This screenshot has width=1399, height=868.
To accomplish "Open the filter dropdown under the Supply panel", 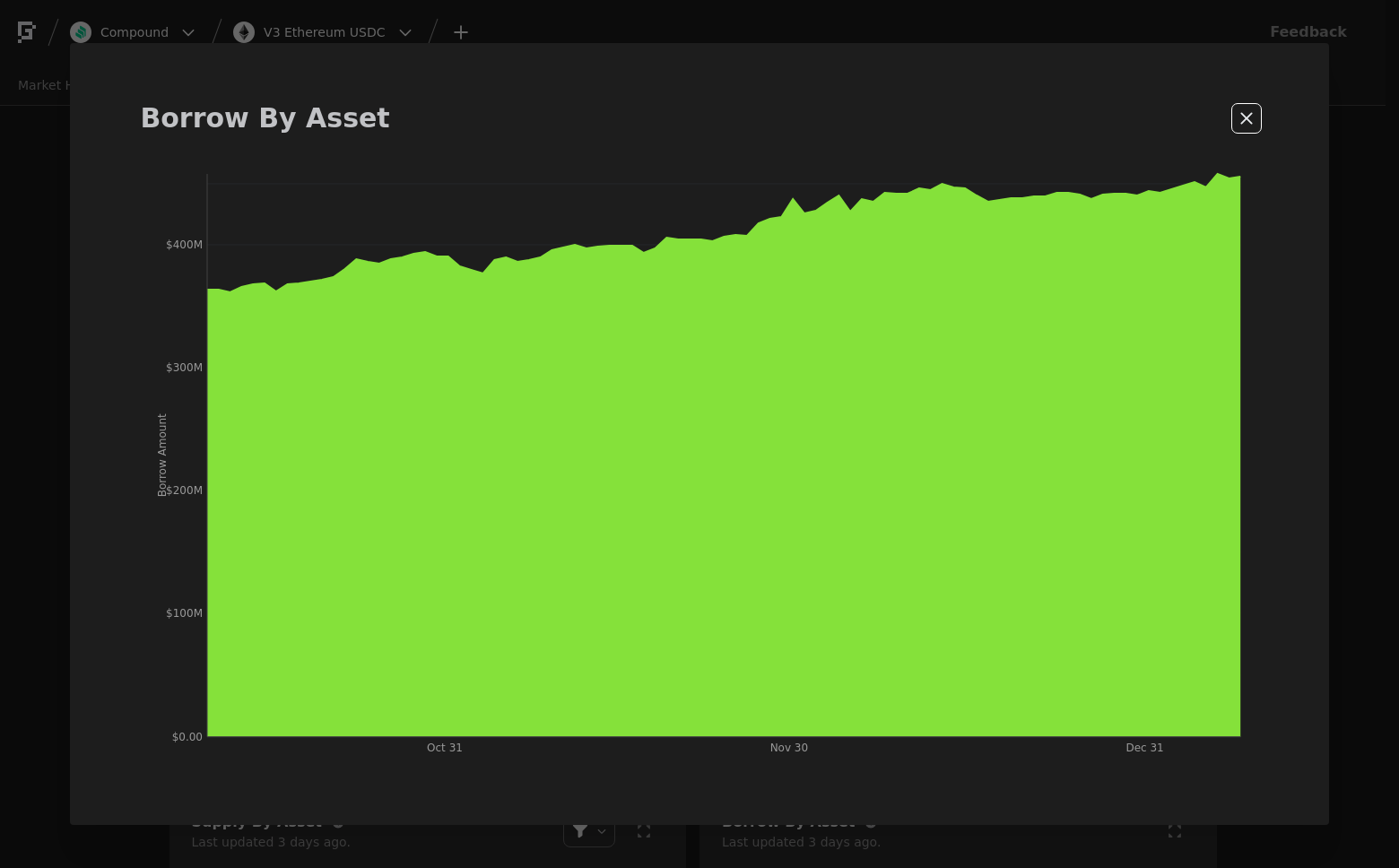I will pyautogui.click(x=589, y=833).
